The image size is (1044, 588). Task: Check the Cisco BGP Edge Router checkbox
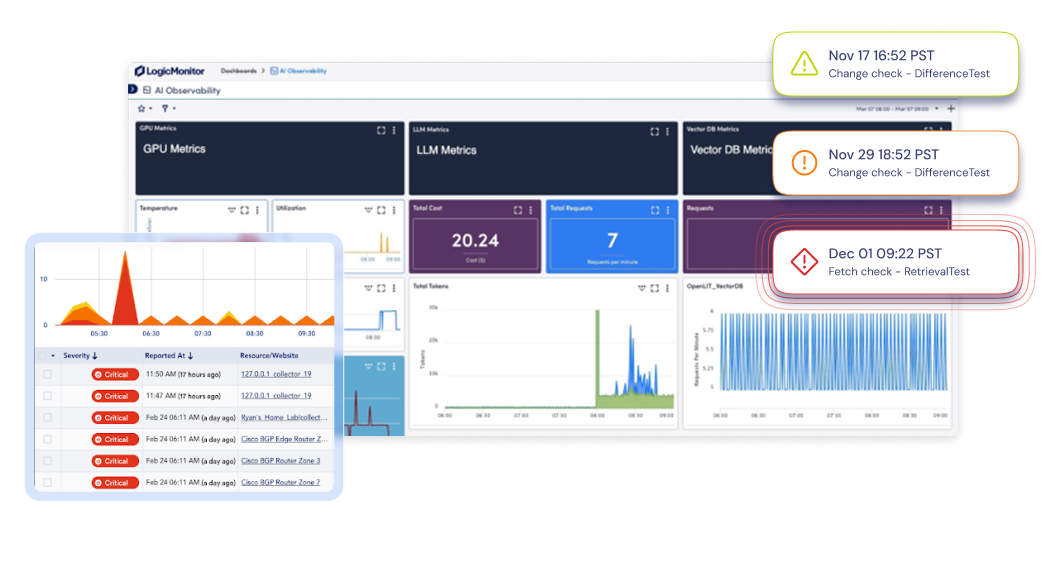[47, 439]
